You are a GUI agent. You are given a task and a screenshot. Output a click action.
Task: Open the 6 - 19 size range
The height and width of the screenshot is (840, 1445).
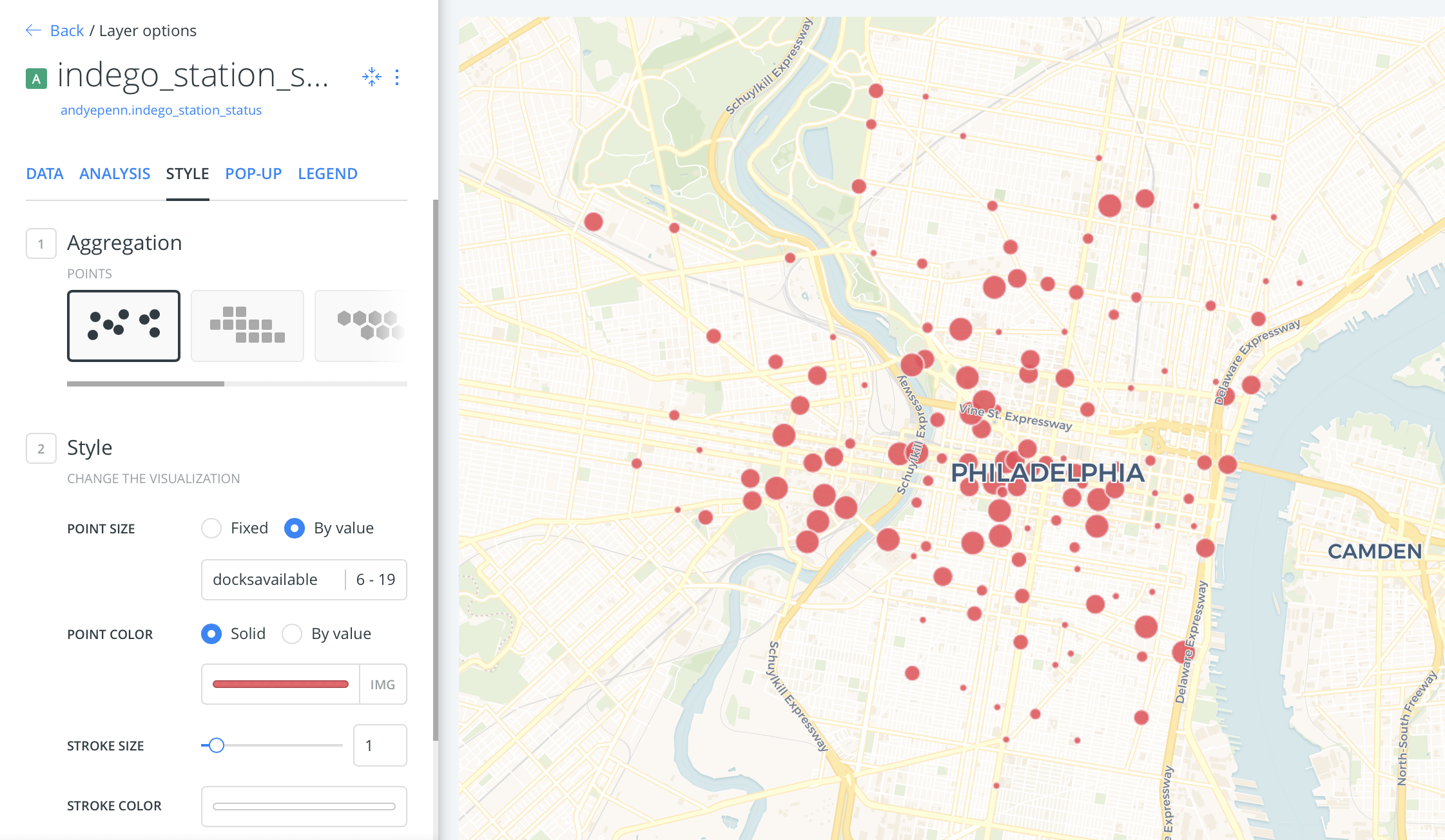376,580
